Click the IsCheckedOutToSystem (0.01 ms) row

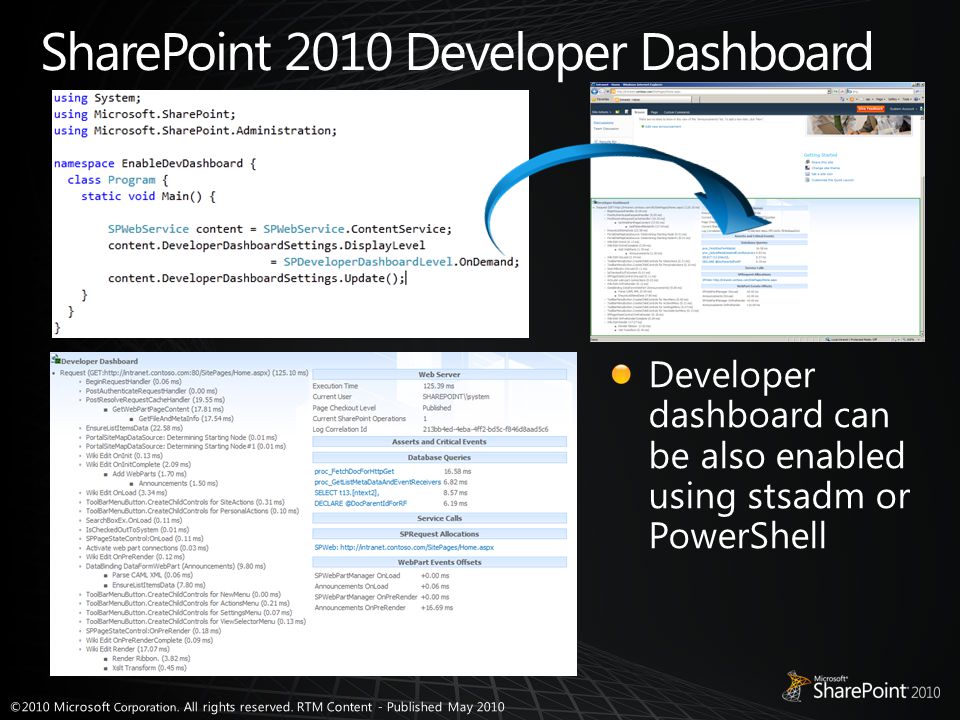(x=137, y=530)
